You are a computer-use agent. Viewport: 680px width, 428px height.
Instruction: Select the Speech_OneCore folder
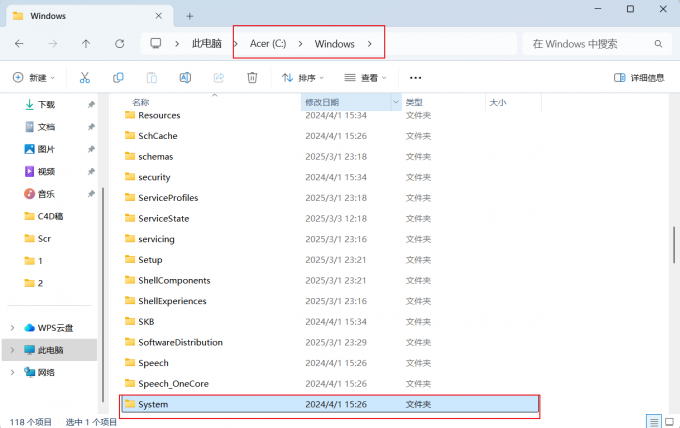[x=173, y=384]
